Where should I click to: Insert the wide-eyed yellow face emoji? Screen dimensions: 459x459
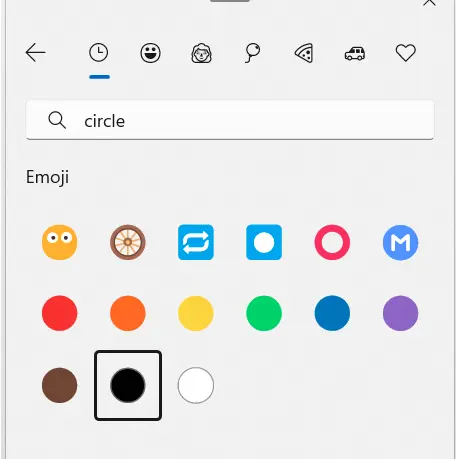[x=60, y=242]
